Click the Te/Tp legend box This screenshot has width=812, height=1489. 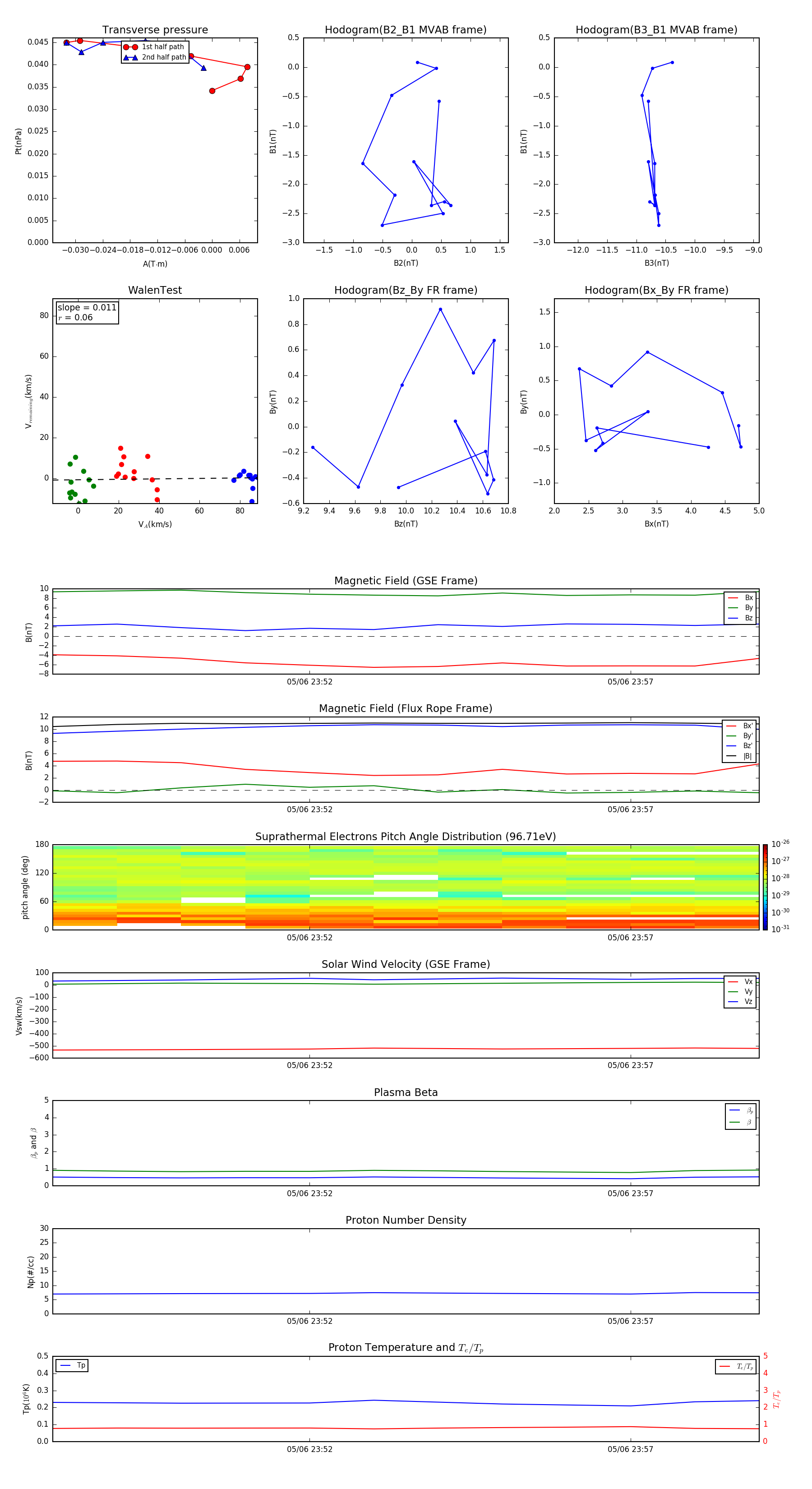click(735, 1366)
